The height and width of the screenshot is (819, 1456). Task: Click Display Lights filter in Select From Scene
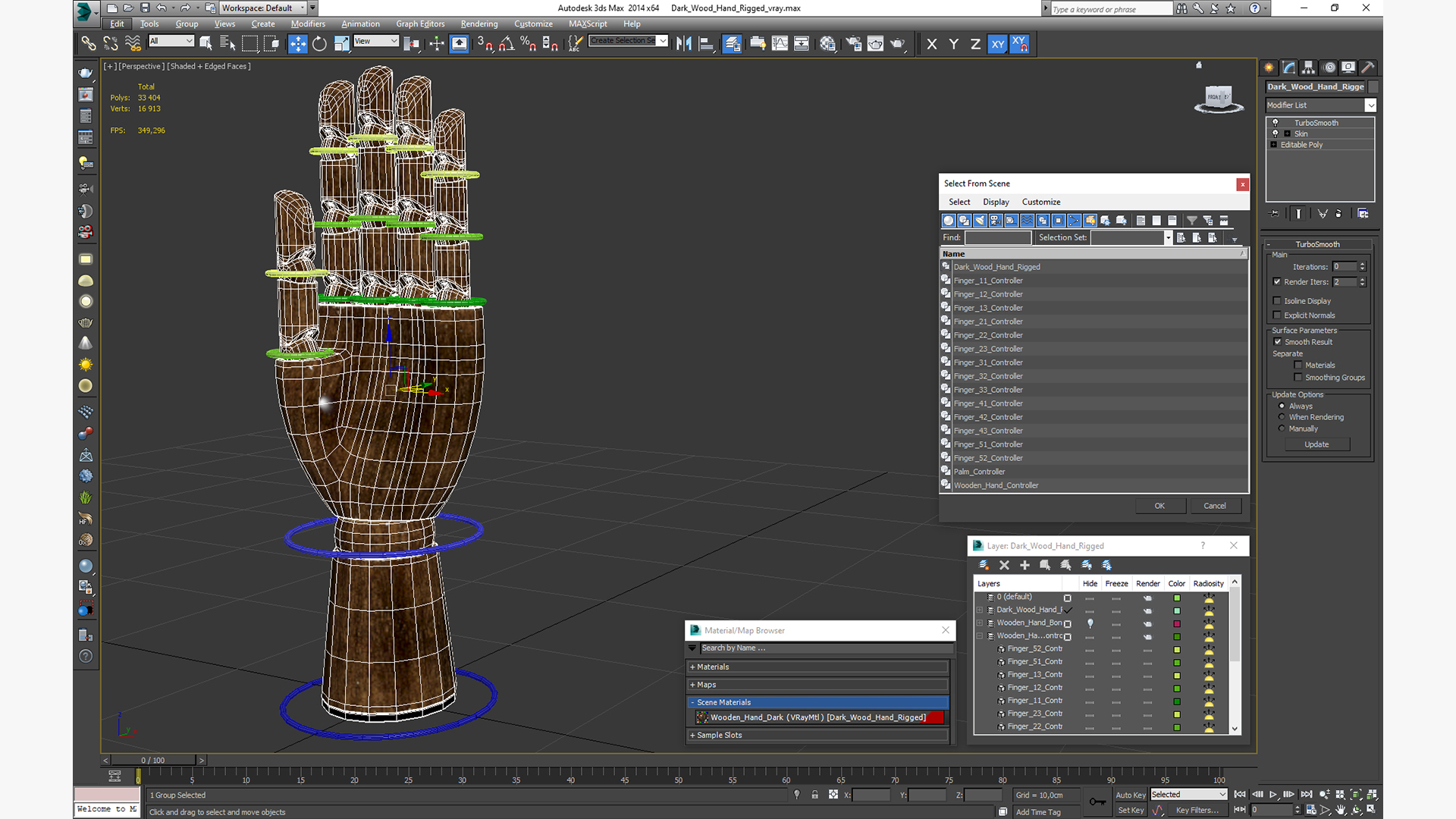click(980, 221)
